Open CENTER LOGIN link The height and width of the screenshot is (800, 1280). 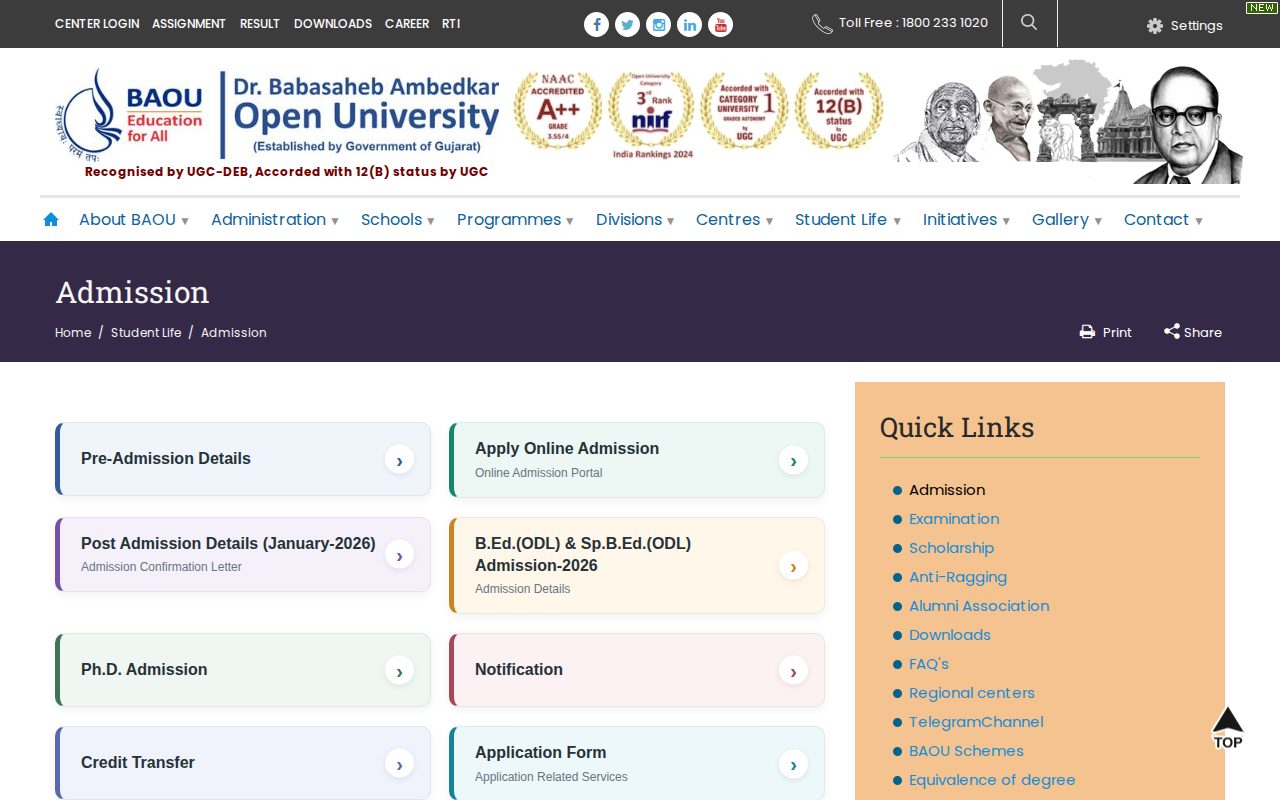[97, 23]
